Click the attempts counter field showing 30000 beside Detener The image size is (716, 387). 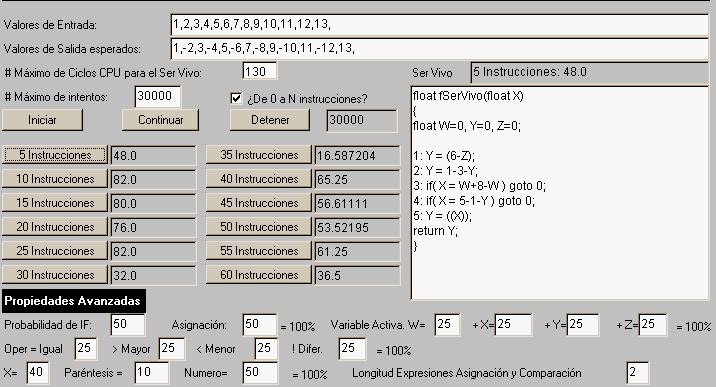[362, 120]
